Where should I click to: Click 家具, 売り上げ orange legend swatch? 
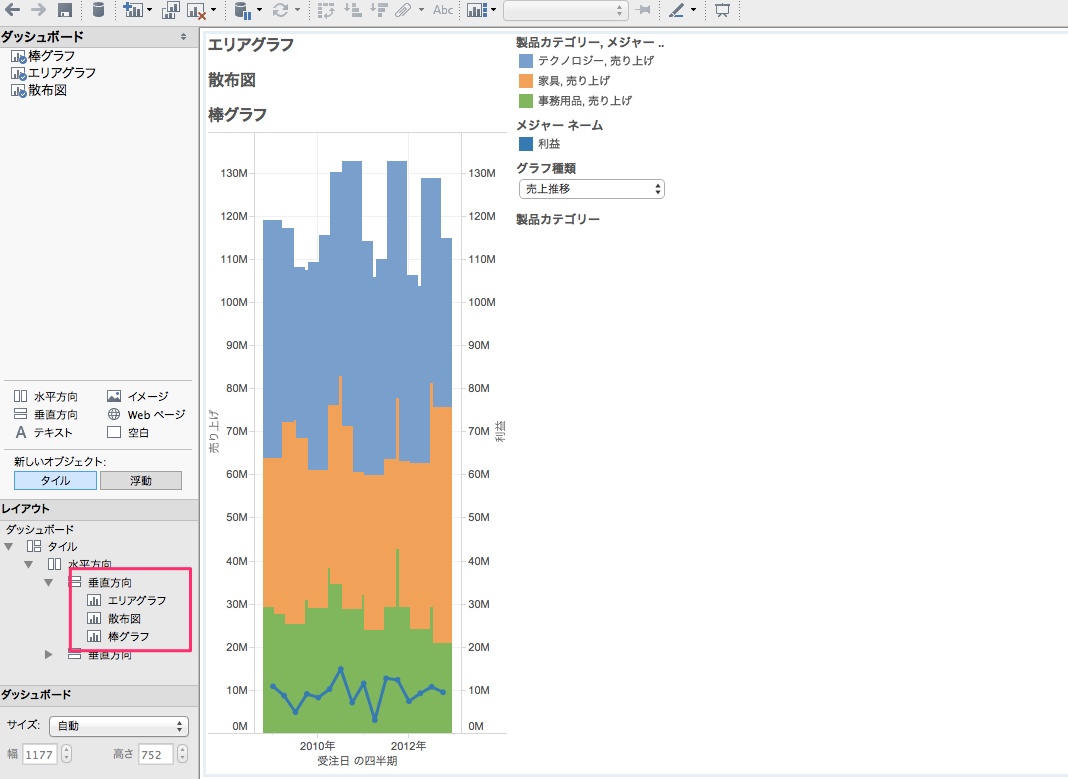[526, 81]
